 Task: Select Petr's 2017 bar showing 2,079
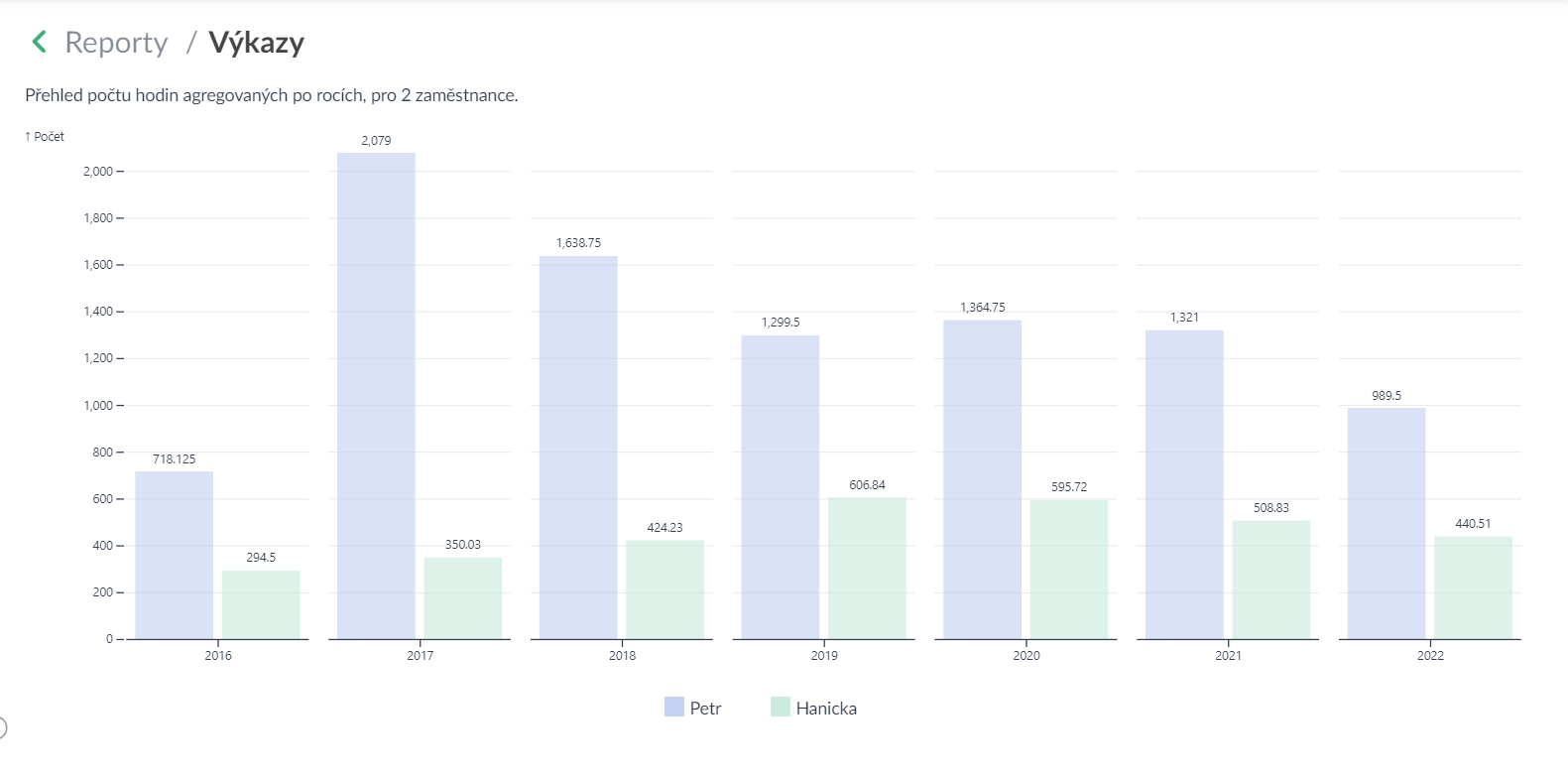(x=376, y=397)
